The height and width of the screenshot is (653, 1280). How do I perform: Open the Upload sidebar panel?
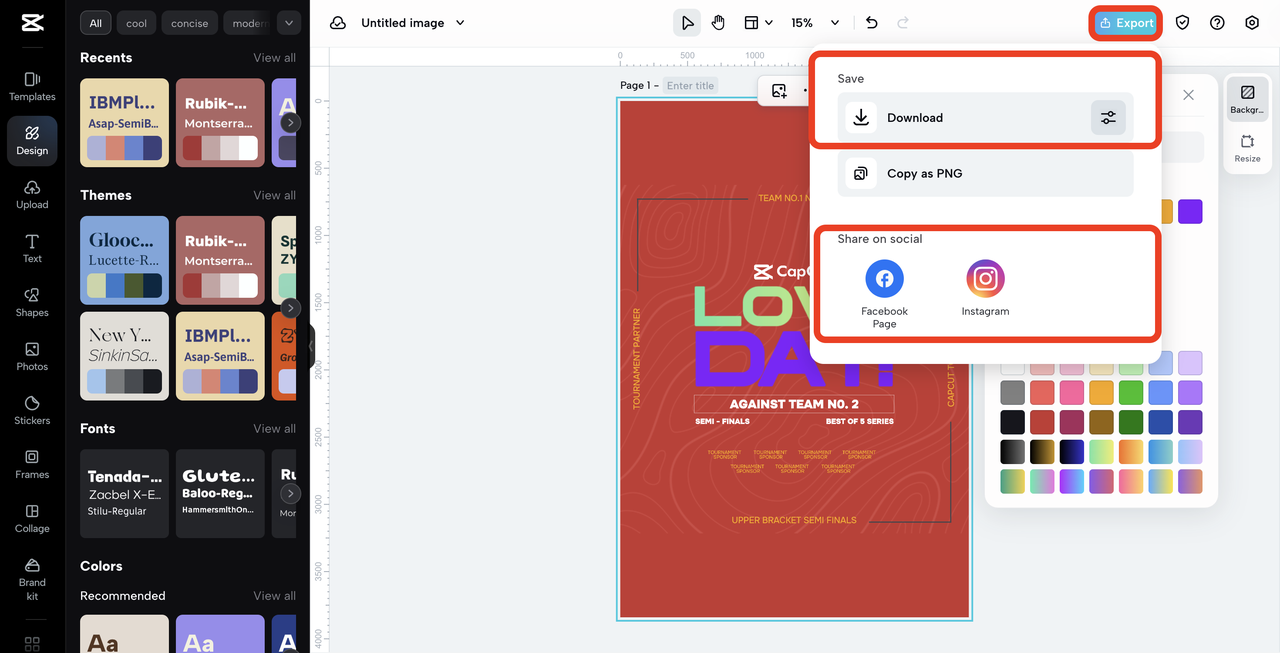point(32,194)
